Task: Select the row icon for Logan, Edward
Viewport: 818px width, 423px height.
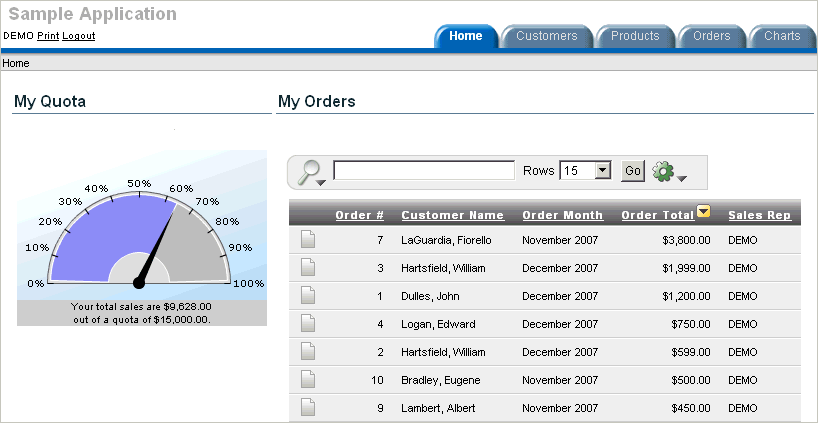Action: [x=308, y=324]
